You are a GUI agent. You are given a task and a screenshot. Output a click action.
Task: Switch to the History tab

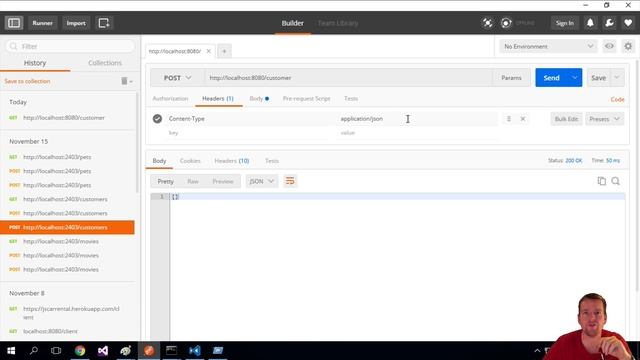click(x=35, y=63)
